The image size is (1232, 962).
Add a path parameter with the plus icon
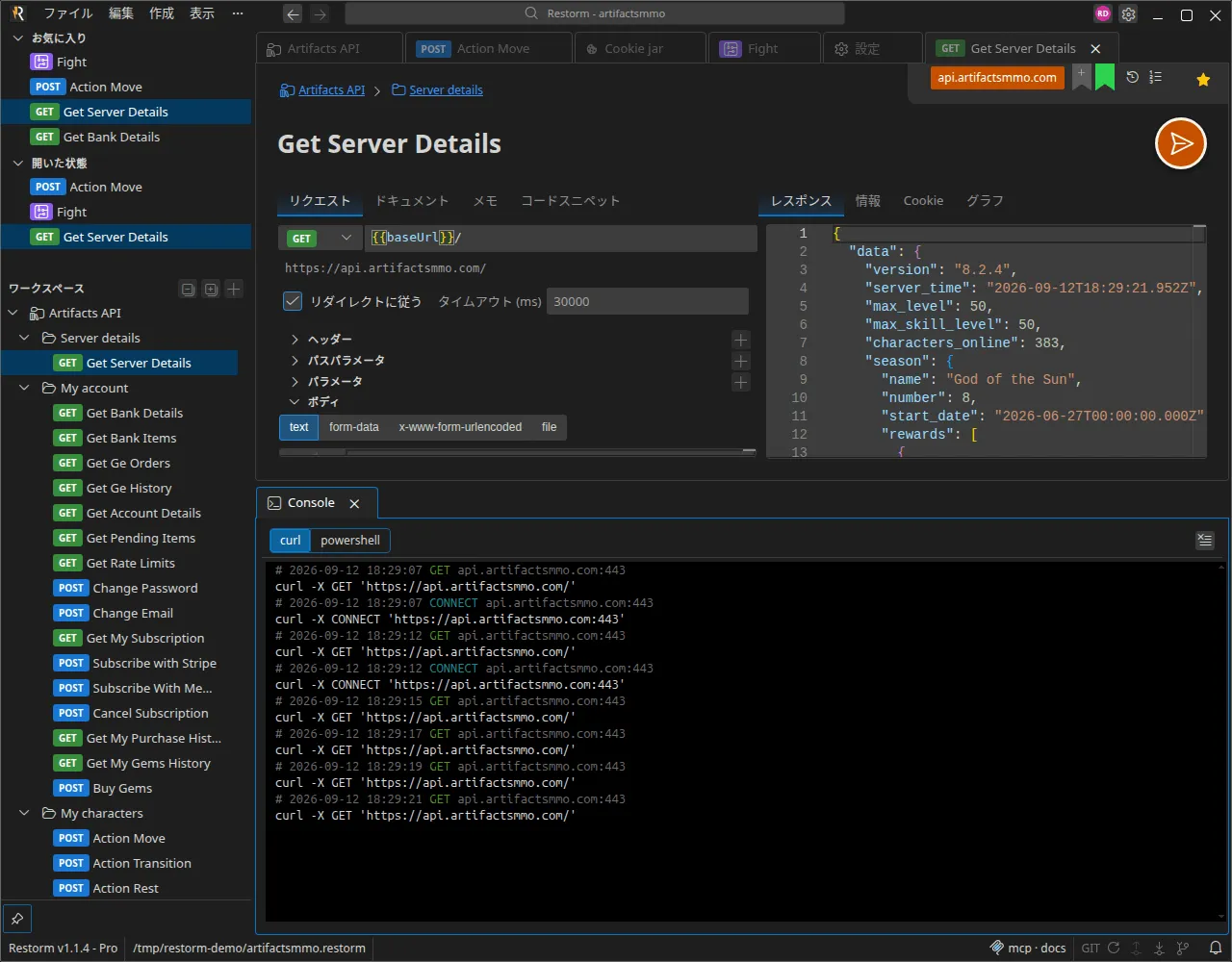point(740,361)
